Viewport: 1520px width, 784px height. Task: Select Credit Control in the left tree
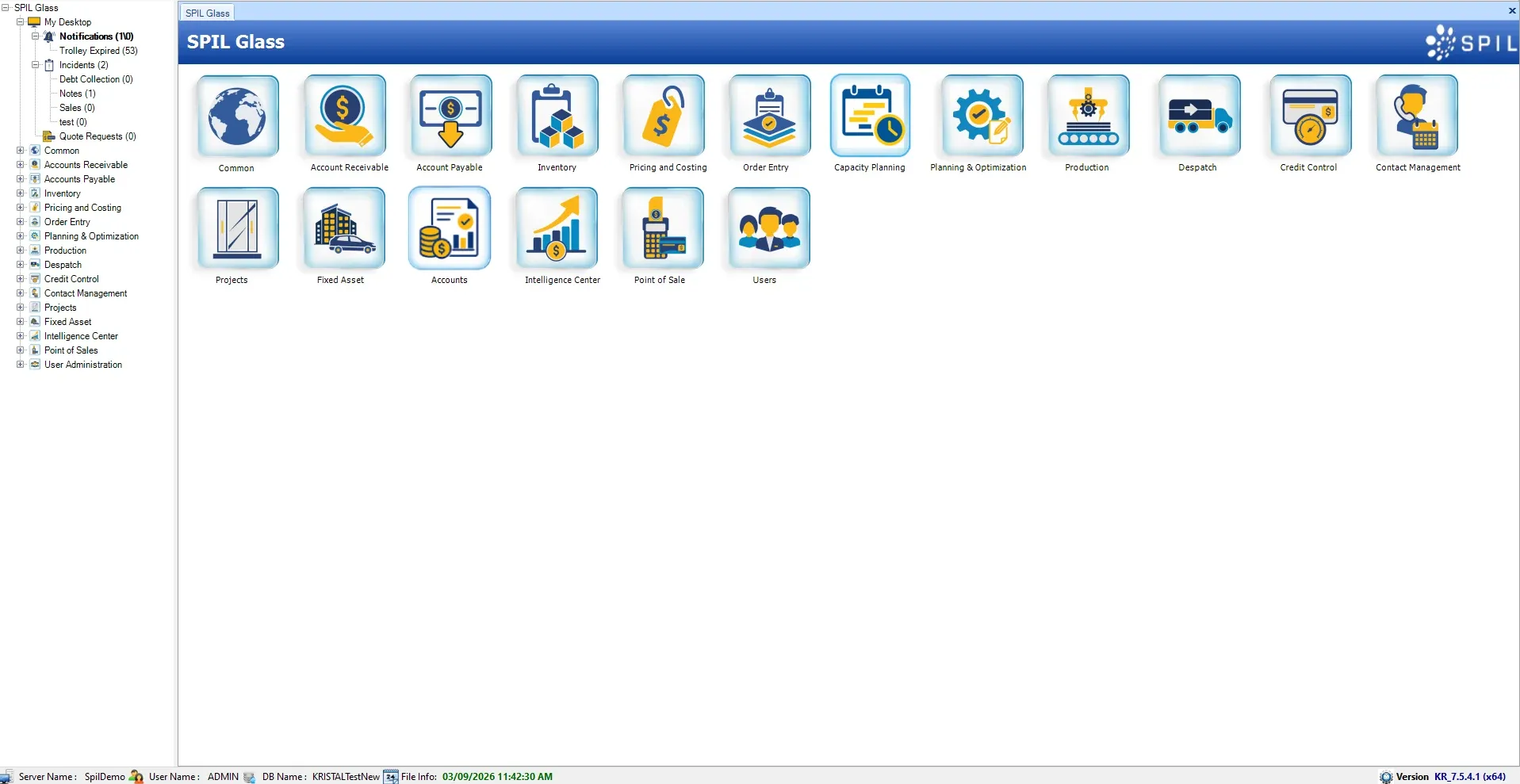pyautogui.click(x=71, y=279)
